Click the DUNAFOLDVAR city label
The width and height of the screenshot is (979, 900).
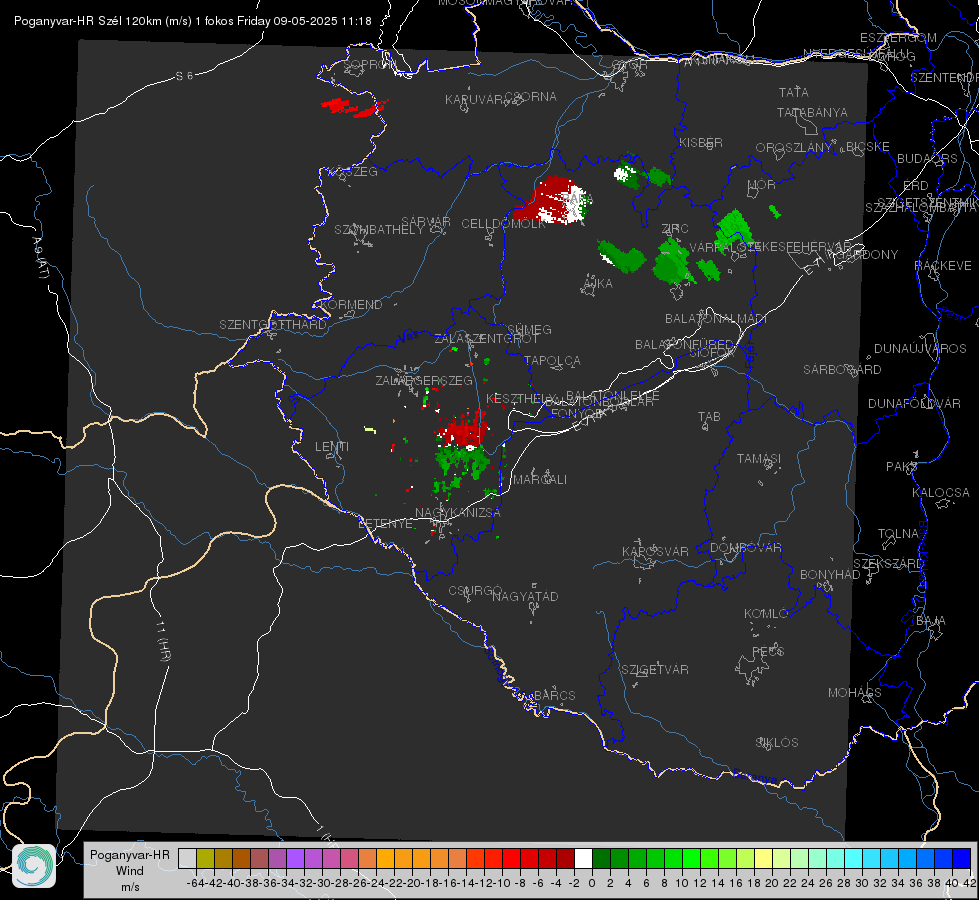coord(914,403)
